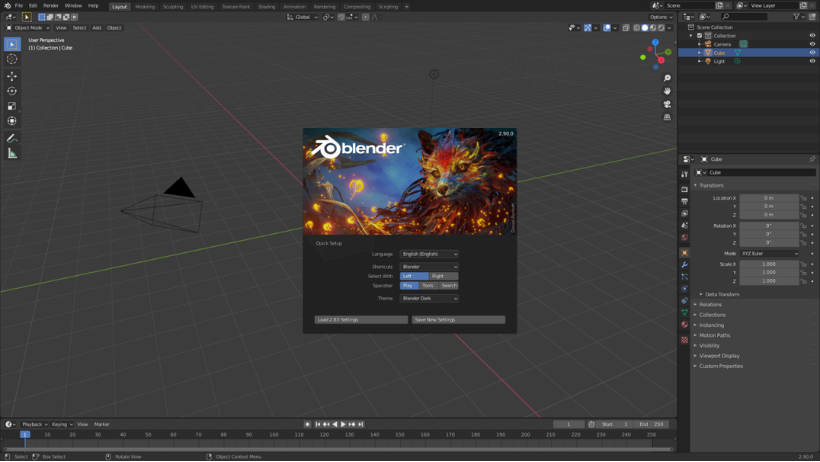820x462 pixels.
Task: Set Select With to Left
Action: pos(414,276)
